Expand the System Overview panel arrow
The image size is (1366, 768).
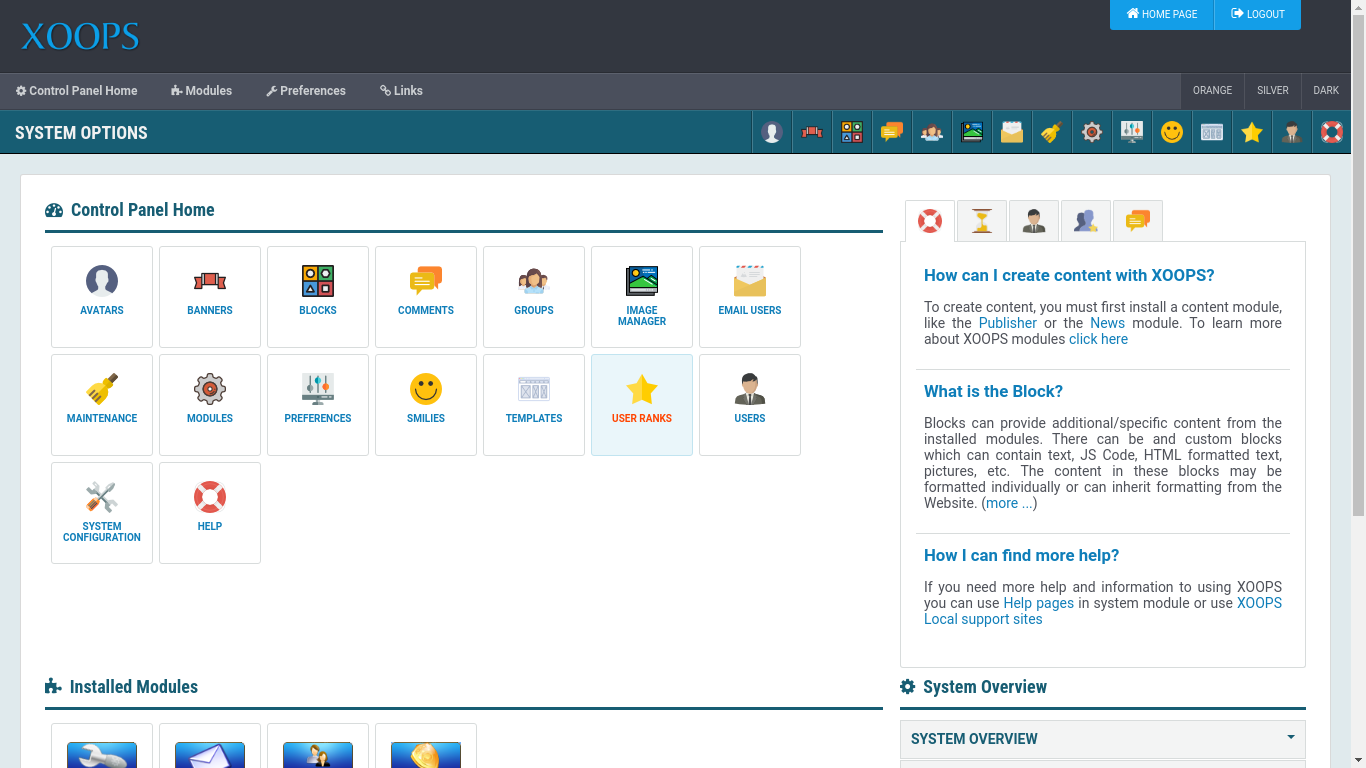1290,738
